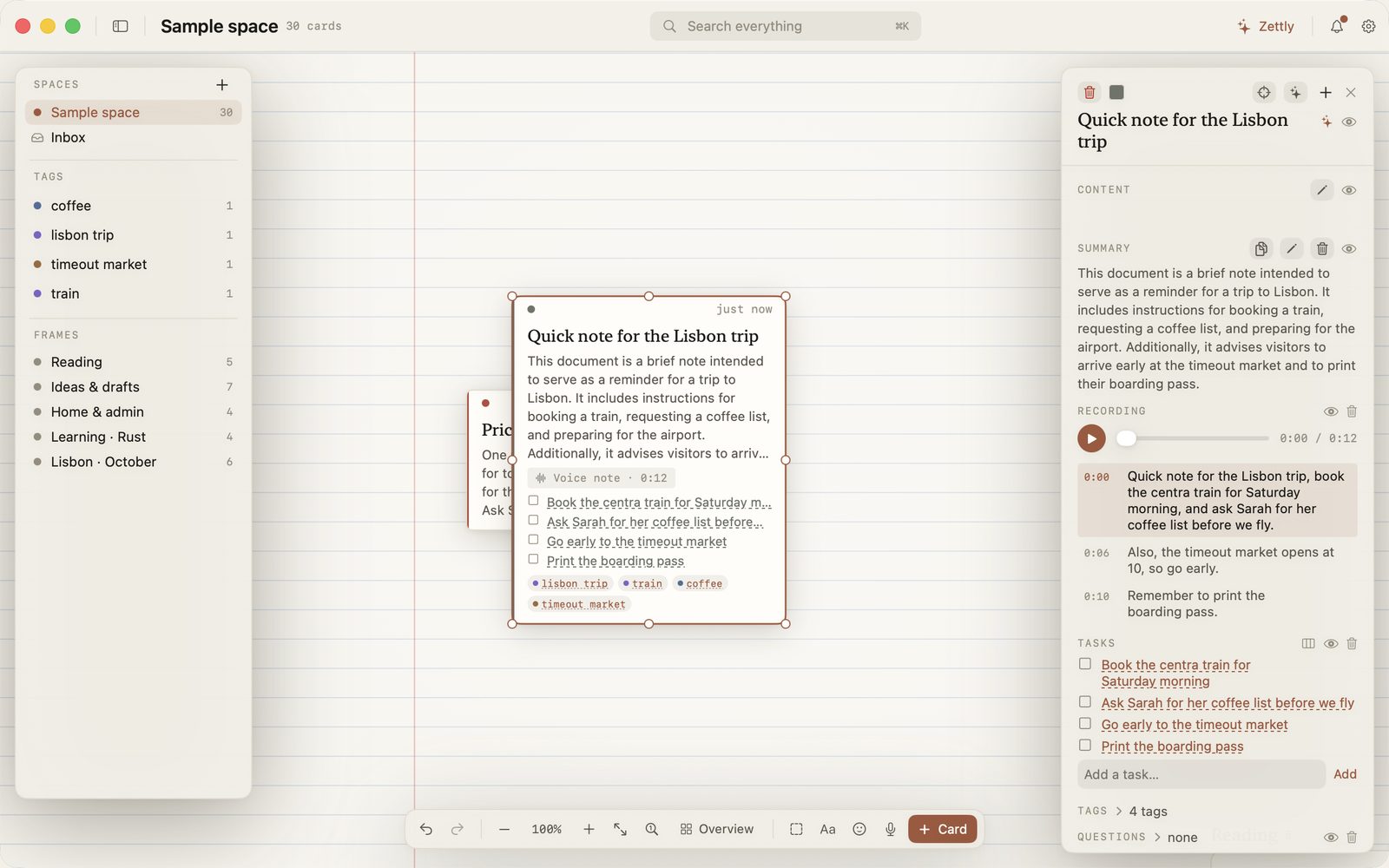Image resolution: width=1389 pixels, height=868 pixels.
Task: Check 'Go early to the timeout market' on card
Action: tap(533, 540)
